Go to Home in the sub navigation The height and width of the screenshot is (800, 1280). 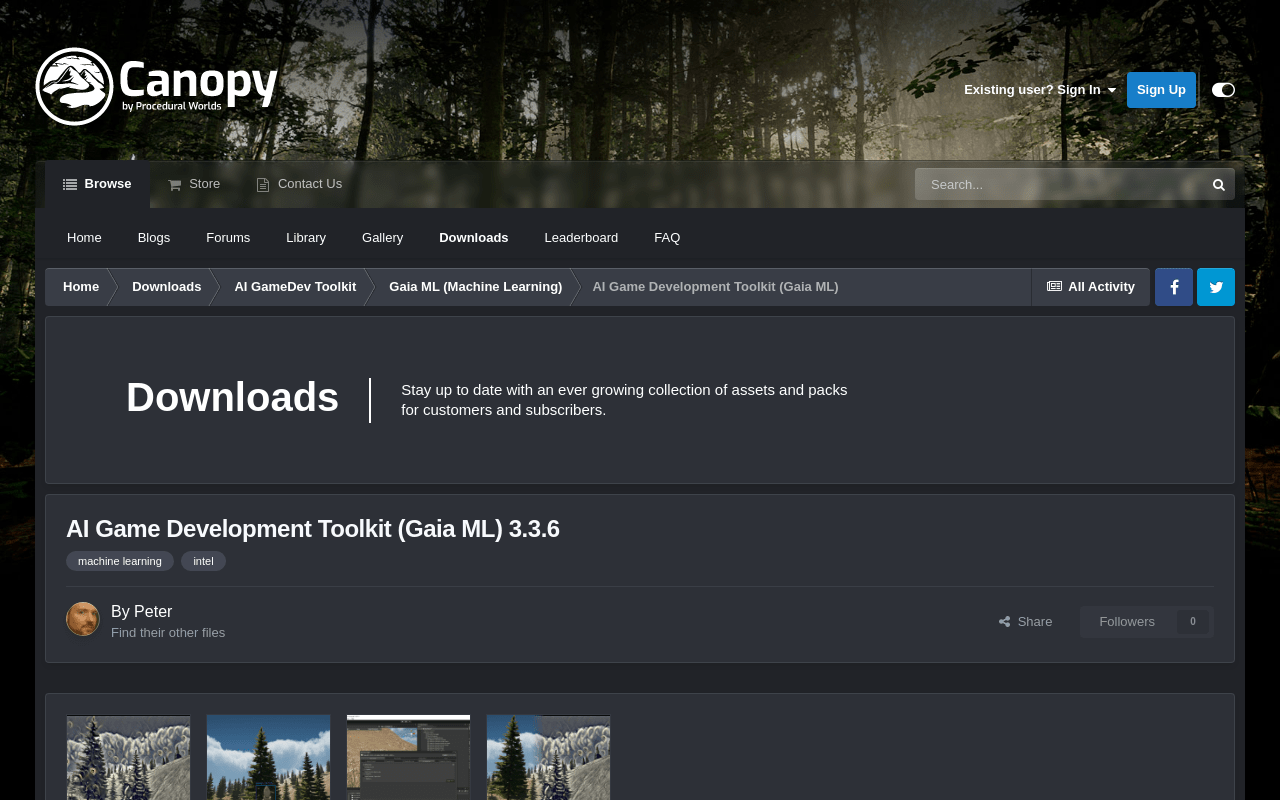[x=84, y=238]
